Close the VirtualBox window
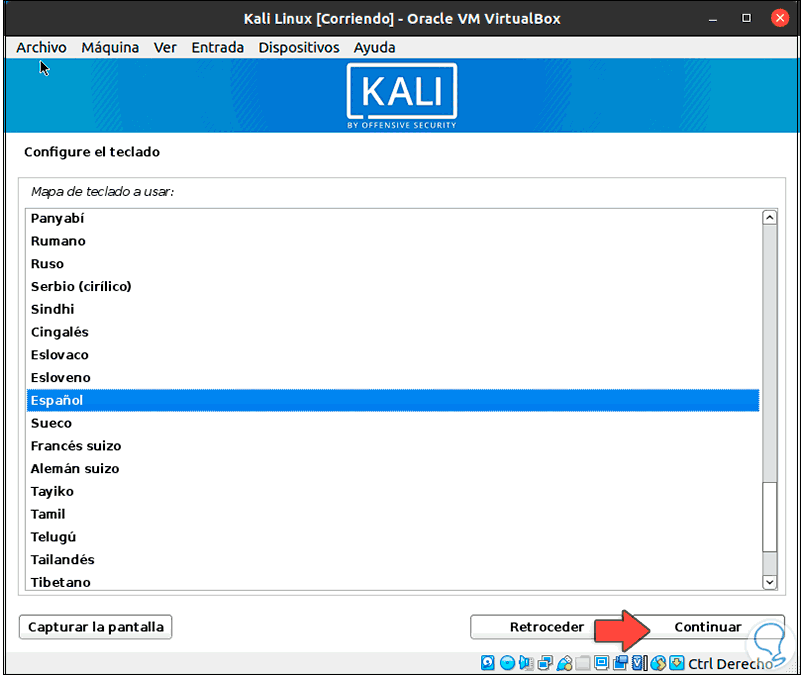This screenshot has height=675, width=804. click(x=779, y=18)
